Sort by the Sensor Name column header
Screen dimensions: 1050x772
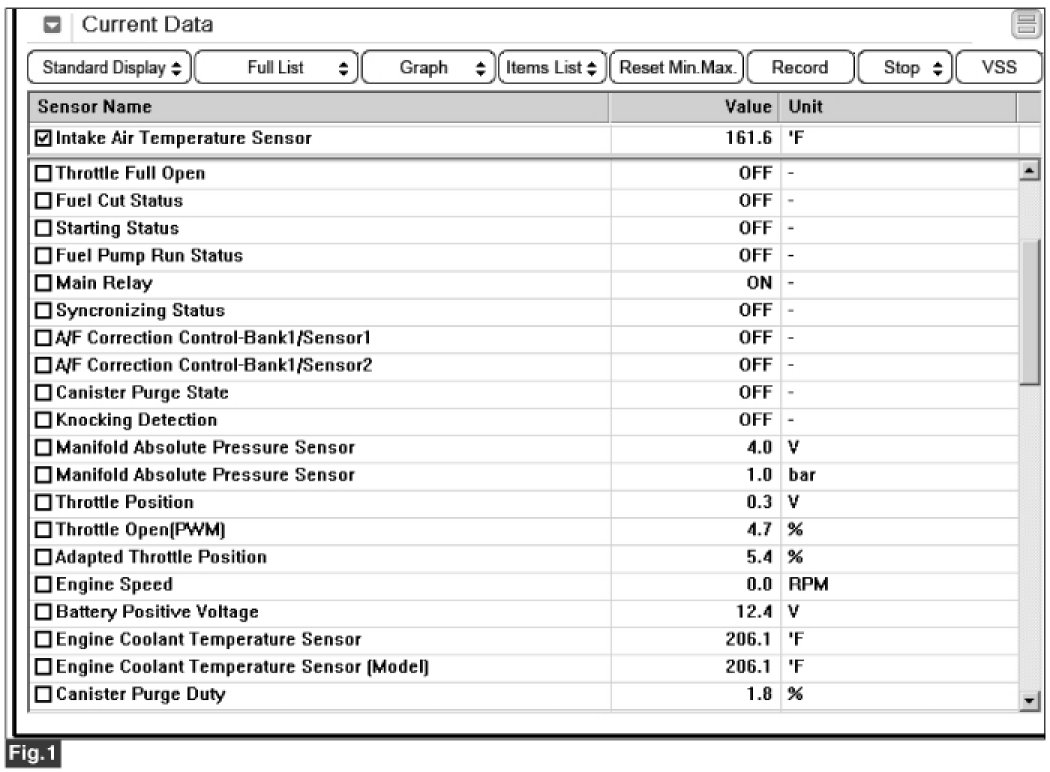click(320, 107)
